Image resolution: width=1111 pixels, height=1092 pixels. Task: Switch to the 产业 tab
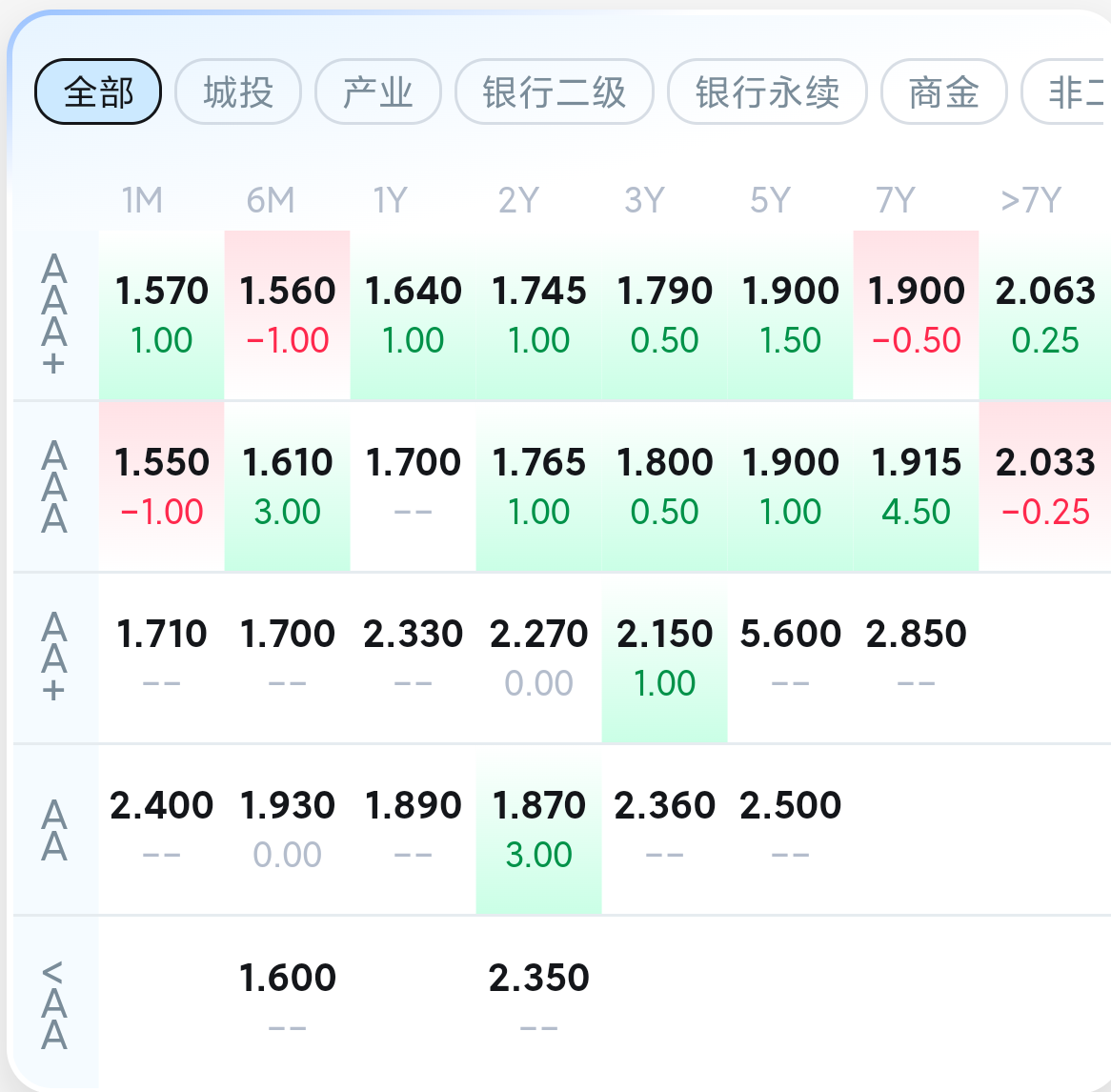tap(378, 91)
